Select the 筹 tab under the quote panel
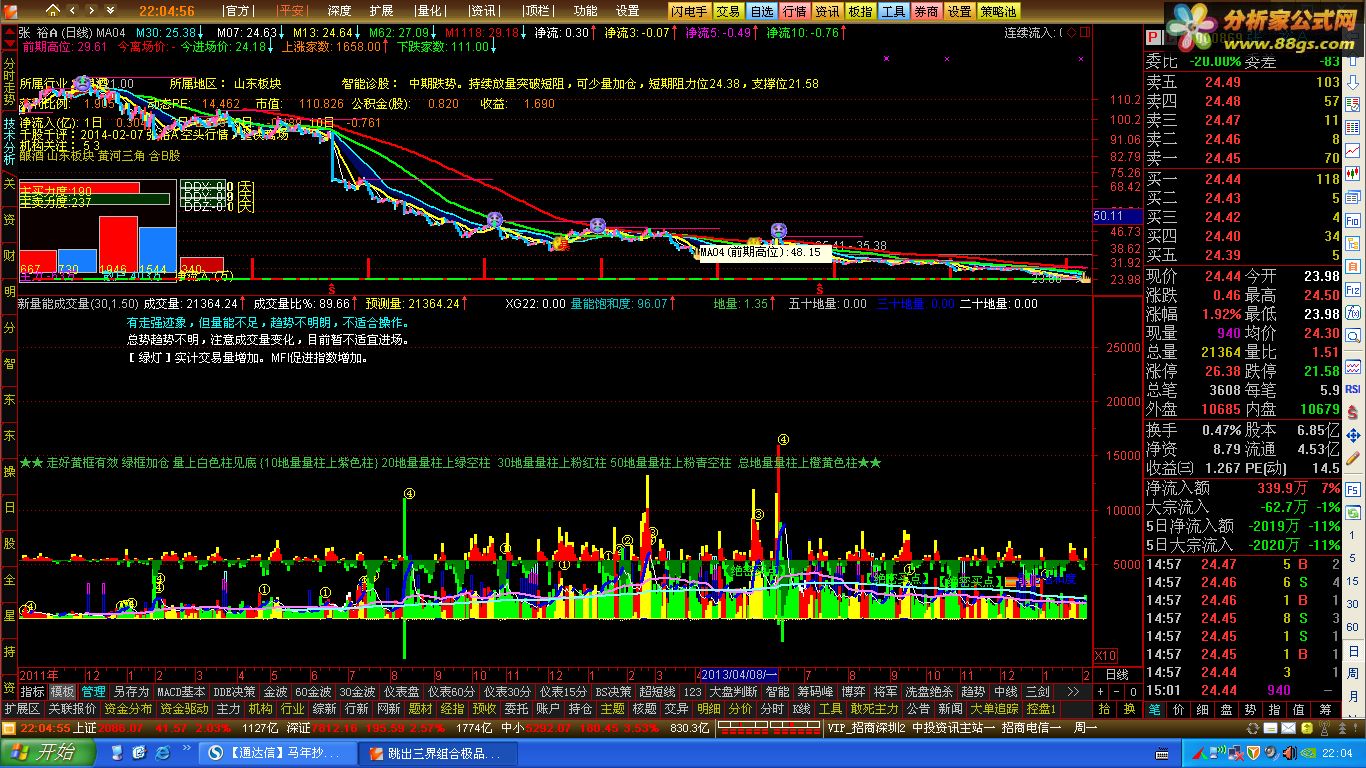The height and width of the screenshot is (768, 1366). (1326, 708)
